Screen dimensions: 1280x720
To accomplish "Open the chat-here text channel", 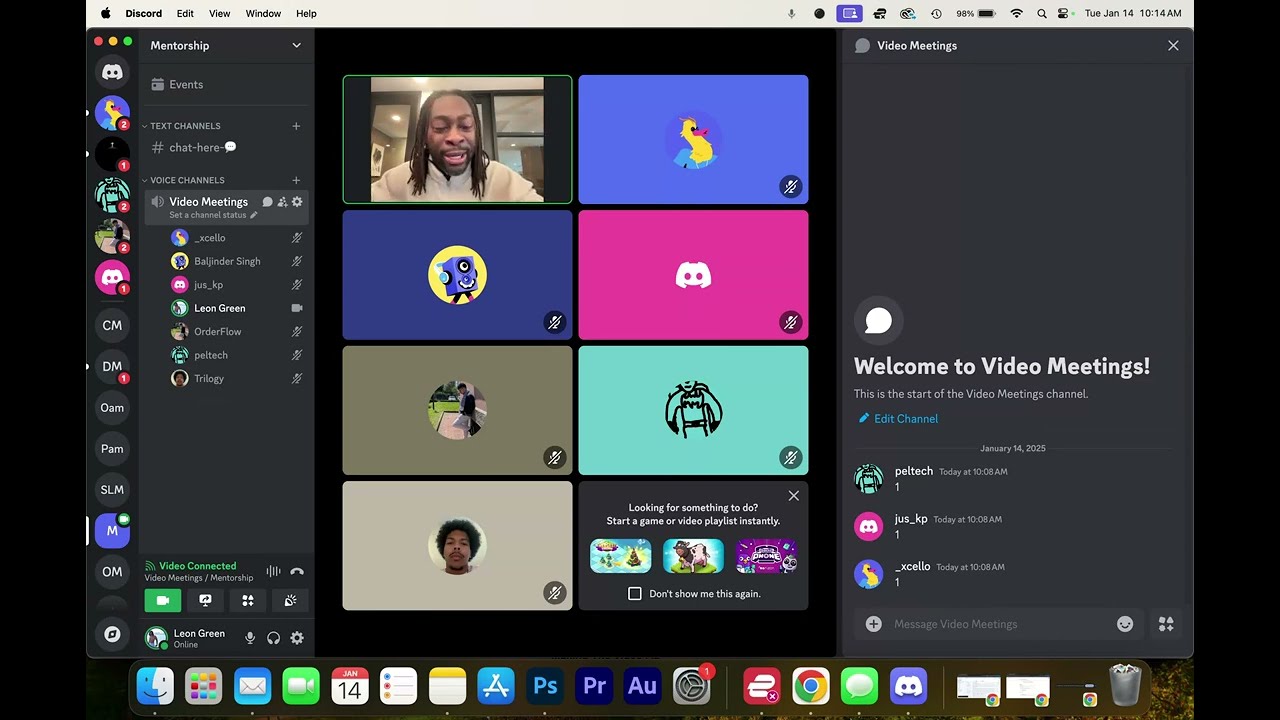I will [x=226, y=147].
